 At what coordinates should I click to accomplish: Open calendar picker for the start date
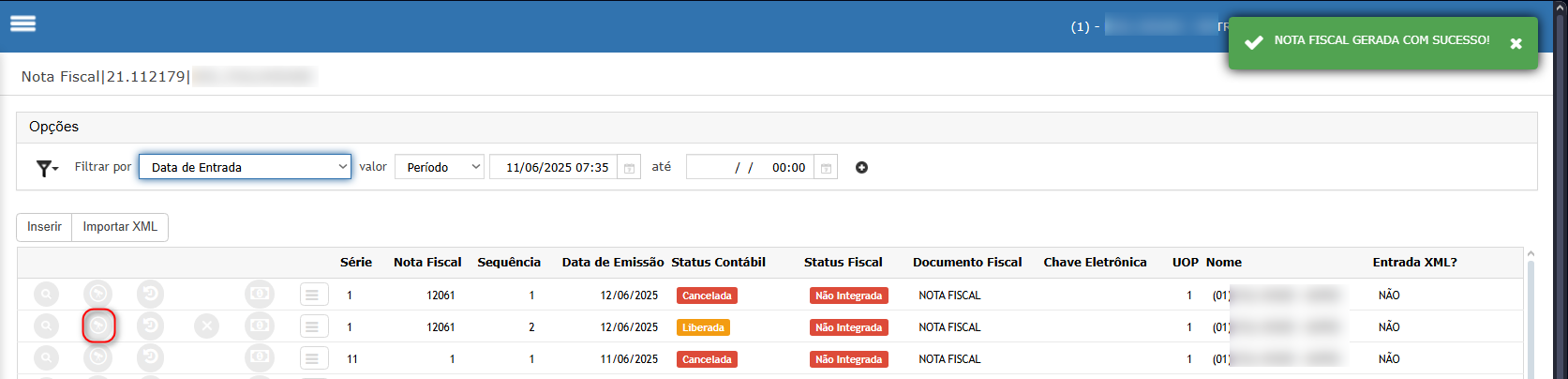[630, 167]
